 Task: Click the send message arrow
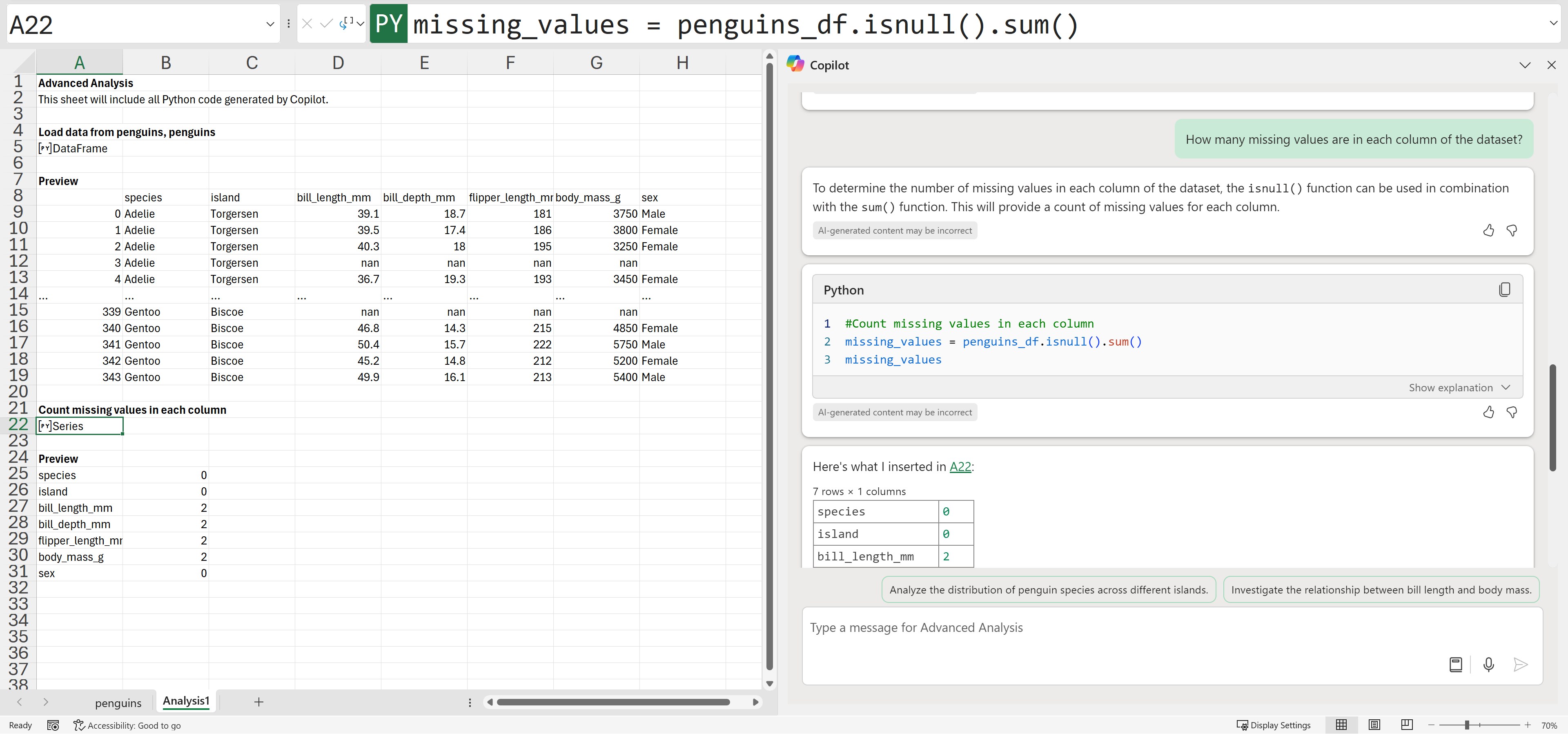point(1520,664)
